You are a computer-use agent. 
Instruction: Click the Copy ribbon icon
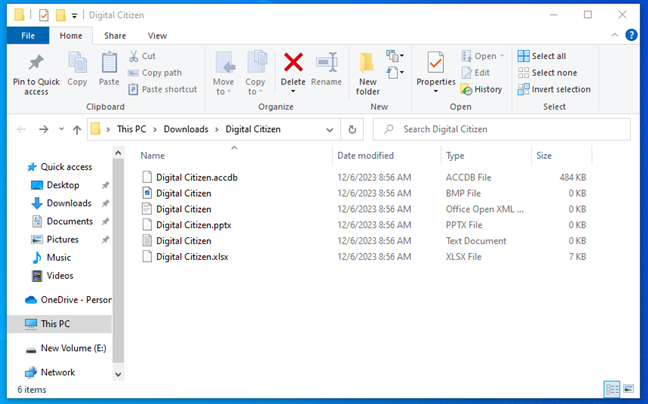(x=77, y=63)
